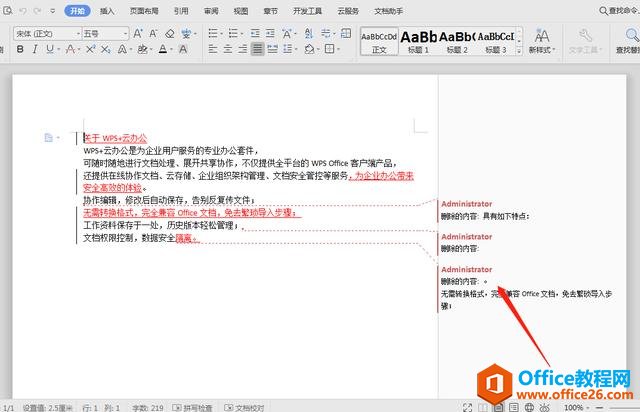Toggle italic formatting
Screen dimensions: 640x412
pos(35,49)
